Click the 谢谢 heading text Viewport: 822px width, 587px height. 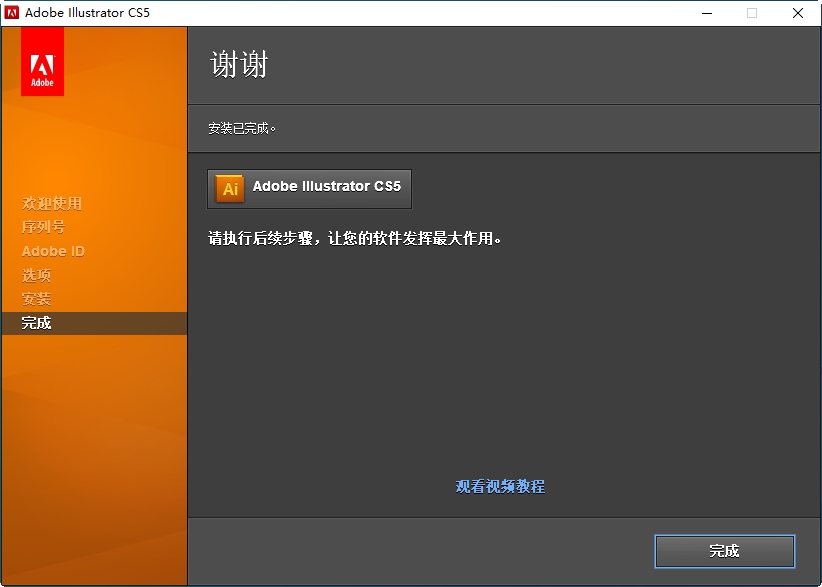pyautogui.click(x=240, y=64)
